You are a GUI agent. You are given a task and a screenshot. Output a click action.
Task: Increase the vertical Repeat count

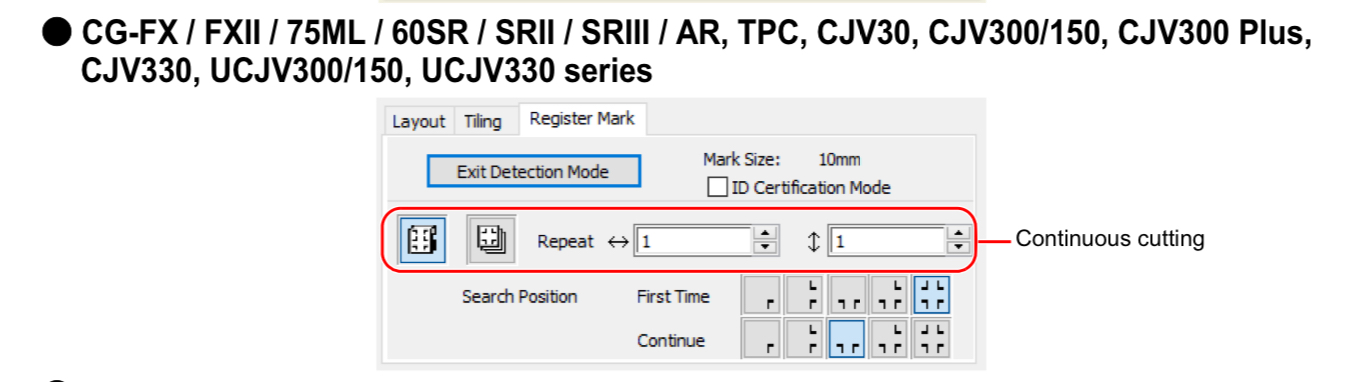tap(959, 235)
